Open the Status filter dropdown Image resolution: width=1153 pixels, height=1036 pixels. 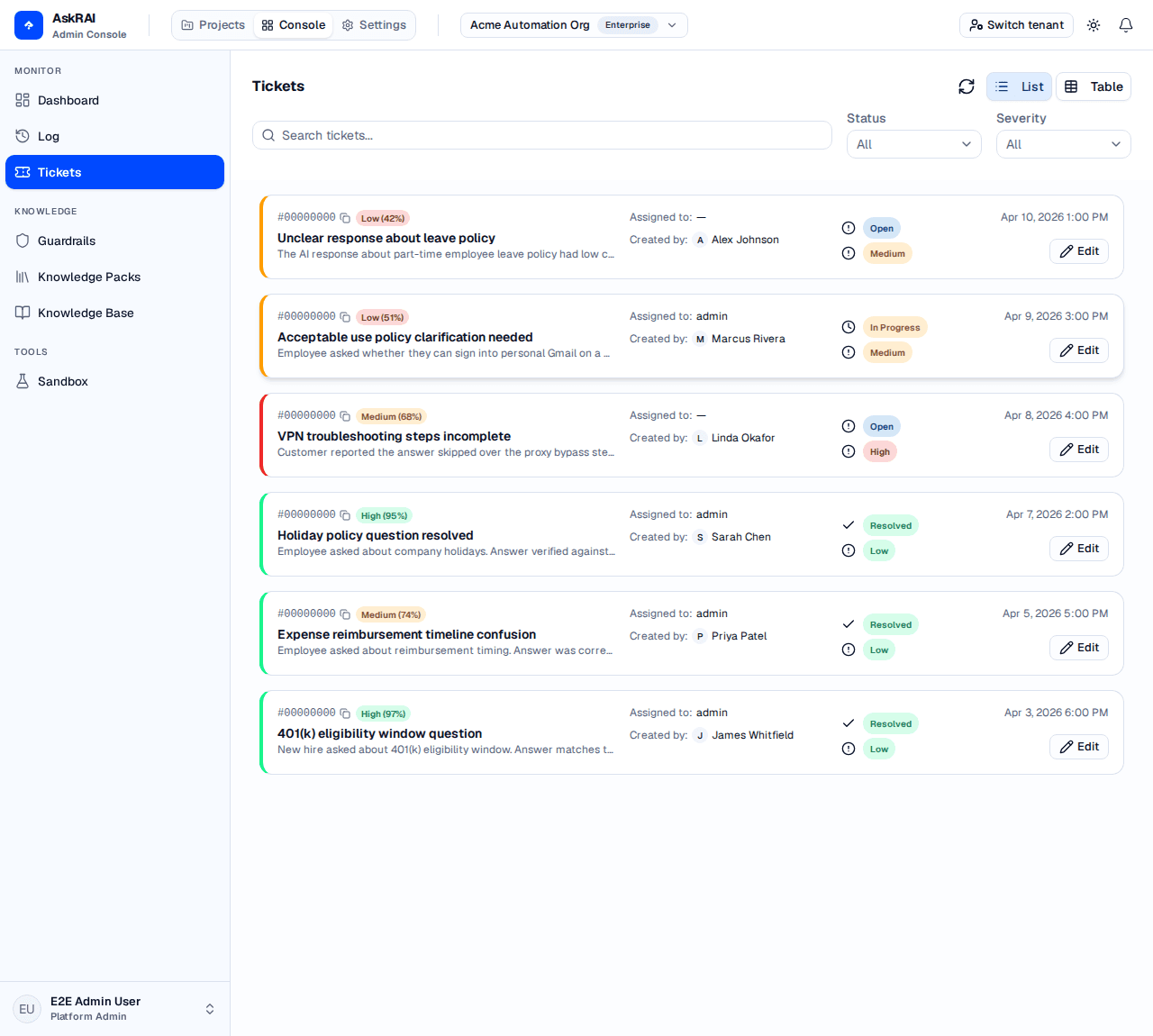[x=914, y=144]
